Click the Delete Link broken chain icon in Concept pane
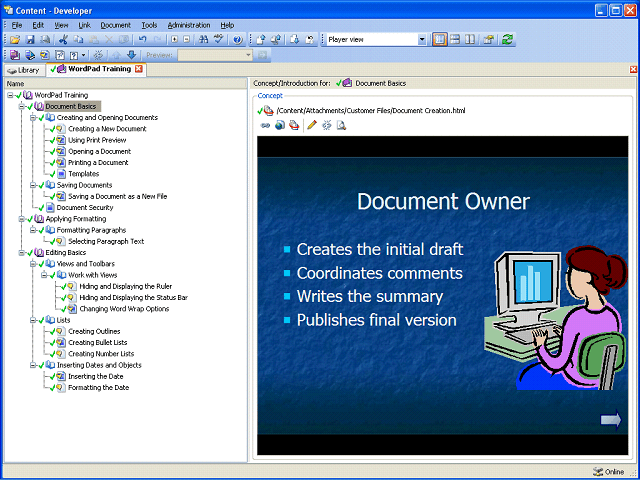The height and width of the screenshot is (480, 640). tap(327, 125)
